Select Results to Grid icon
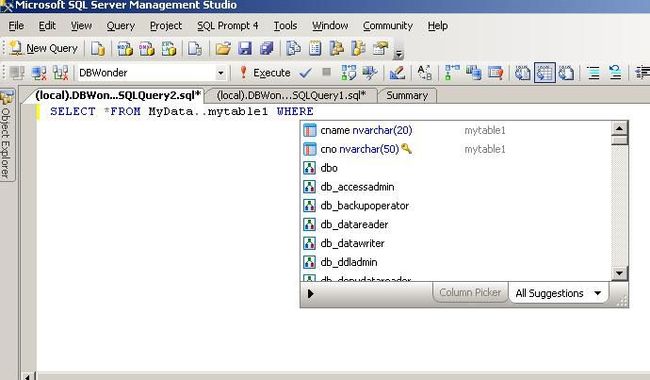 [x=545, y=73]
